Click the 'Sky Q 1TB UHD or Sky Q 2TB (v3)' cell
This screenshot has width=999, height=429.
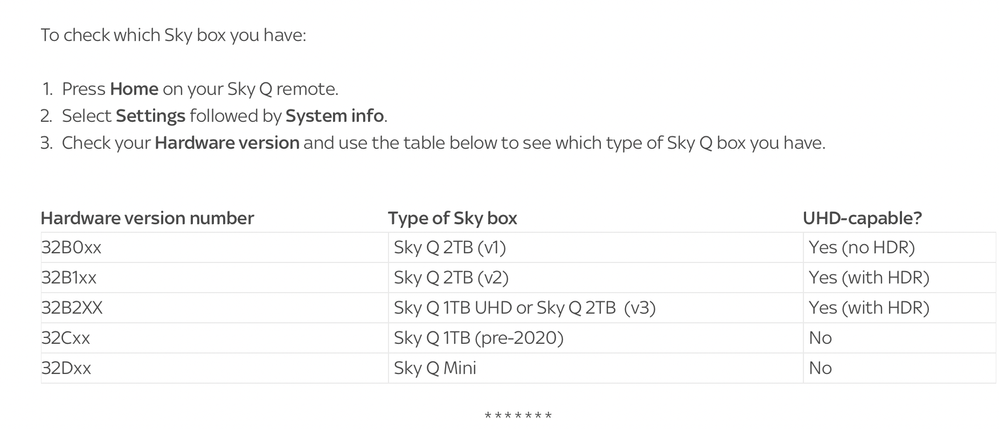[524, 308]
